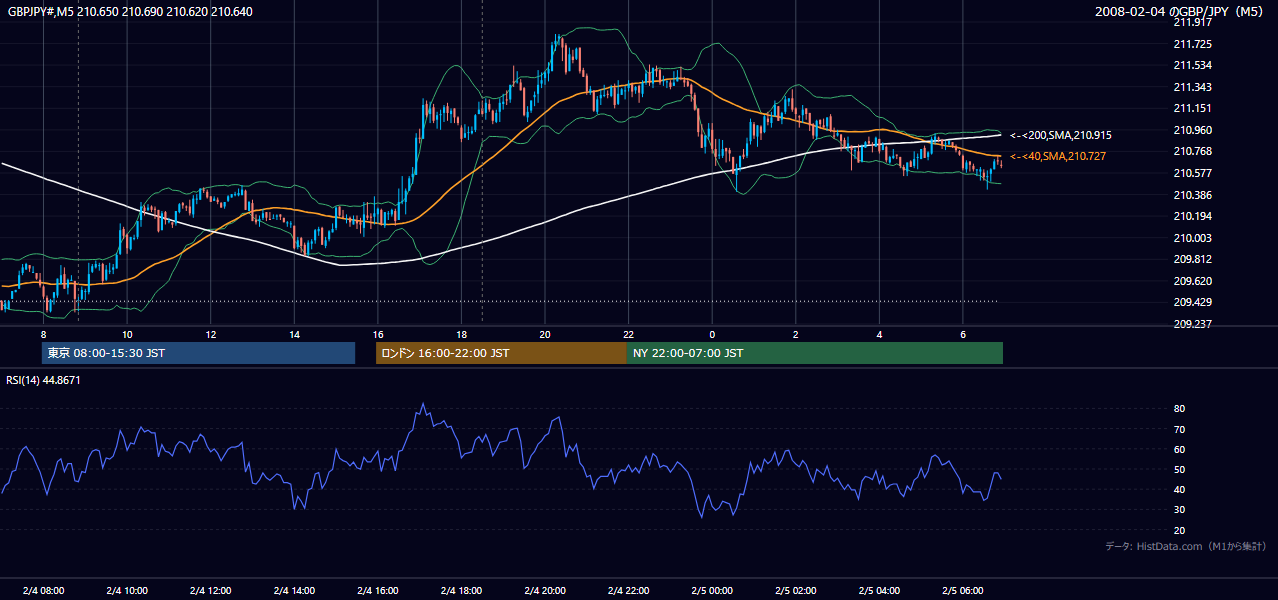This screenshot has height=600, width=1278.
Task: Click price axis value 211.725
Action: point(1191,44)
